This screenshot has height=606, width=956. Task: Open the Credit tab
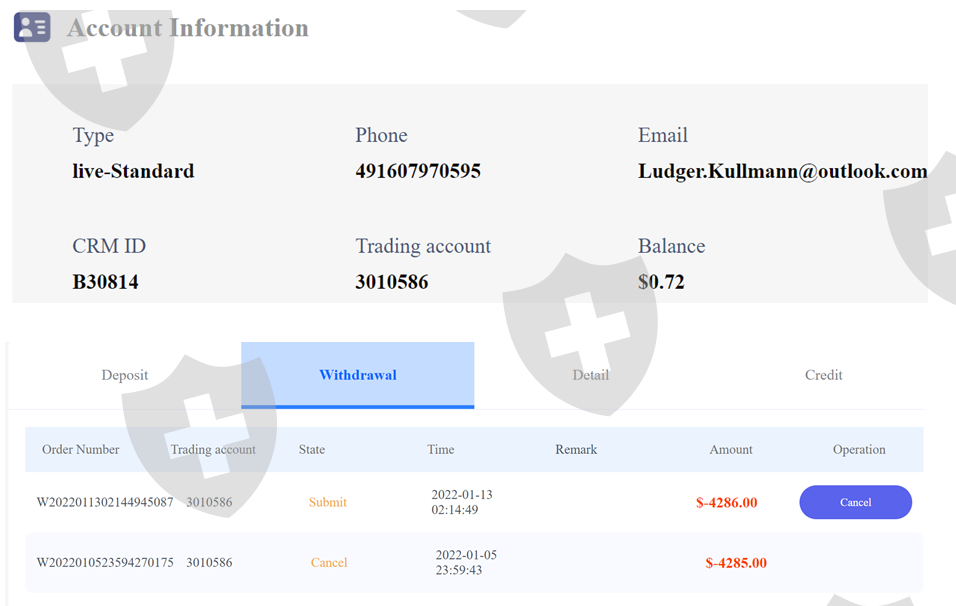pos(823,375)
